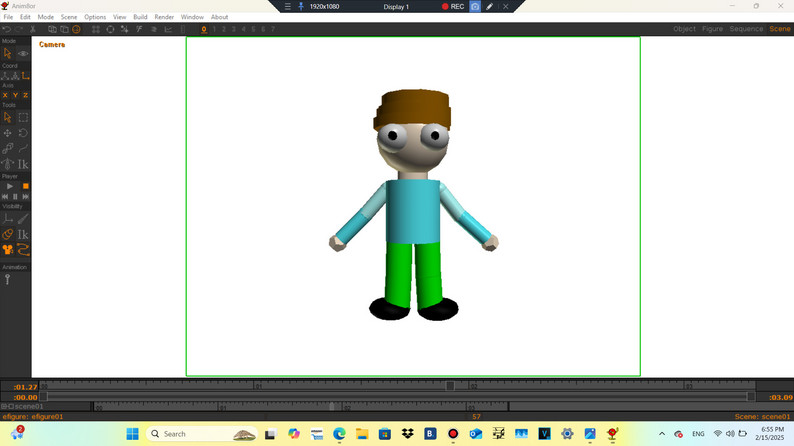Click the Animation keyframe key icon
The height and width of the screenshot is (446, 794).
click(8, 279)
